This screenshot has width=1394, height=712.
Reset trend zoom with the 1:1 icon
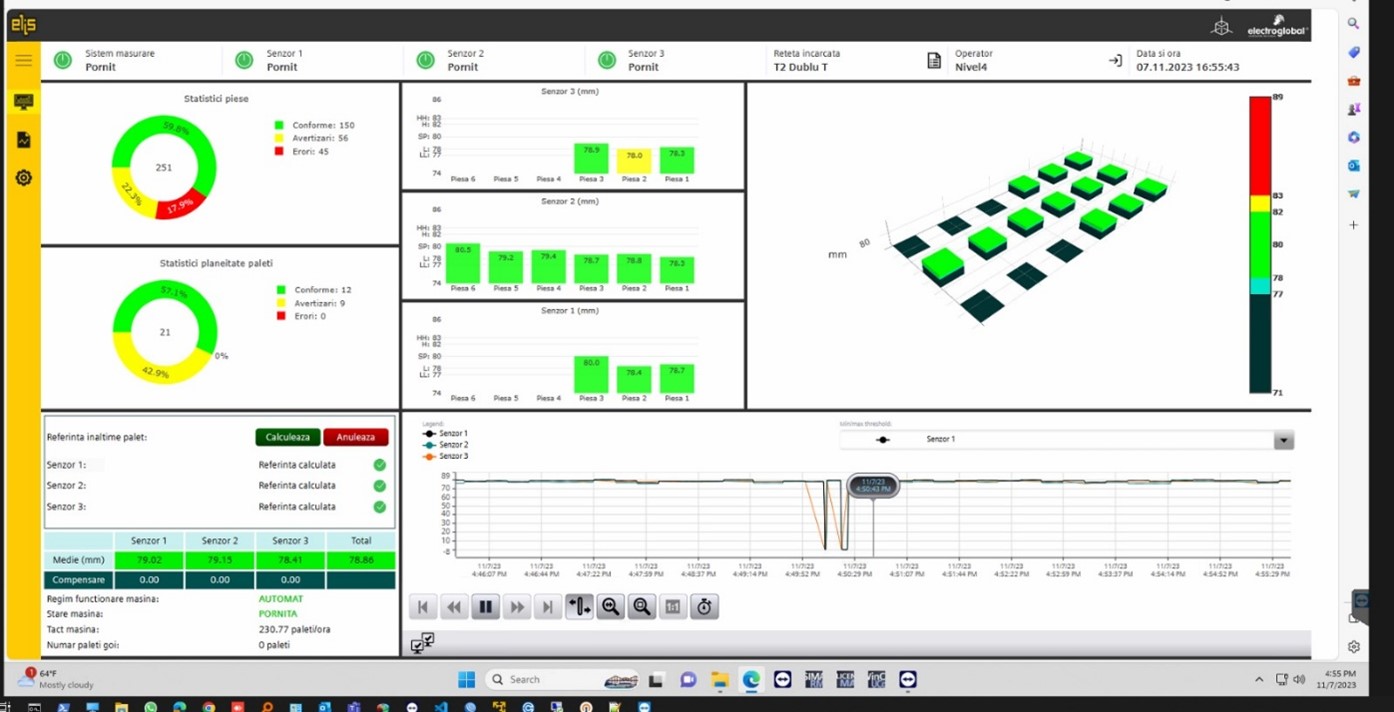click(x=673, y=607)
